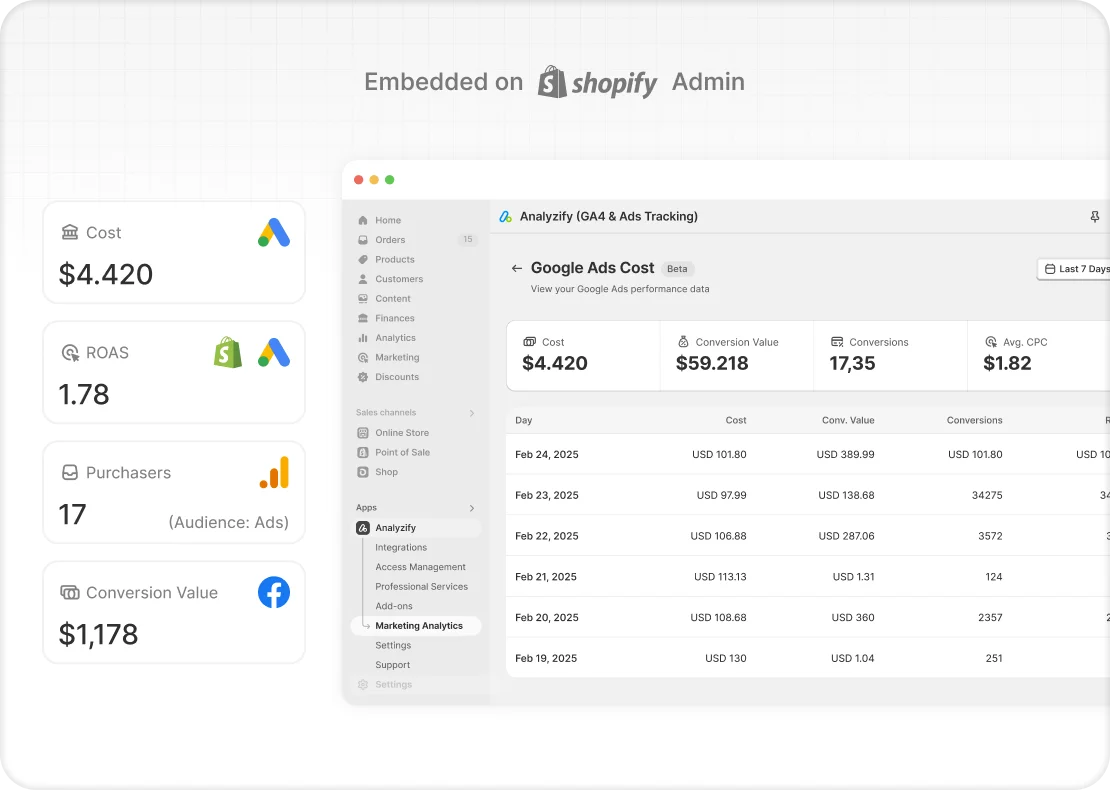1110x790 pixels.
Task: Open Products in the sidebar menu
Action: [394, 259]
